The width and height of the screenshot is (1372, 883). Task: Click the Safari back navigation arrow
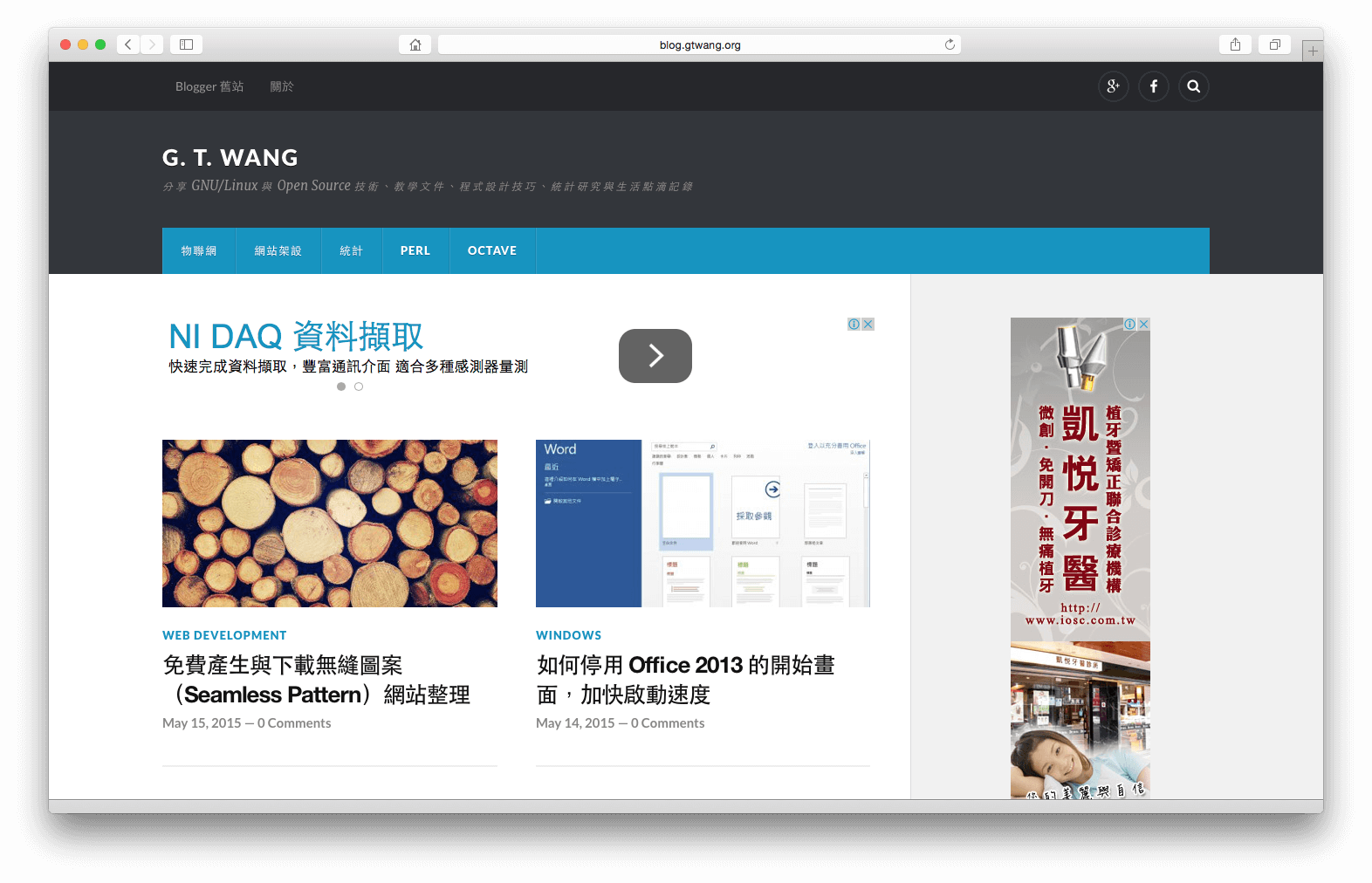128,44
